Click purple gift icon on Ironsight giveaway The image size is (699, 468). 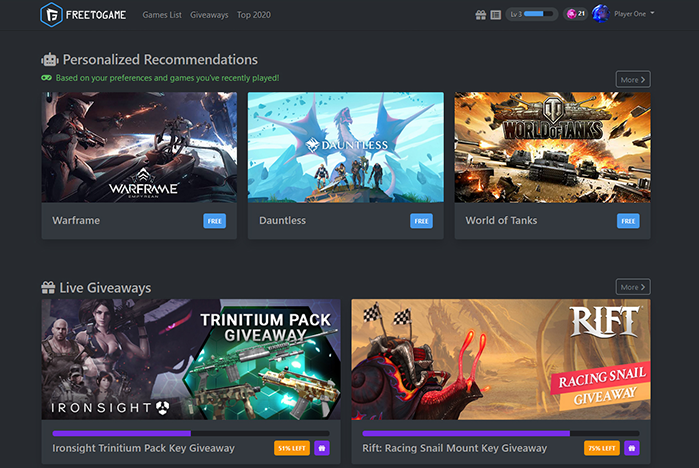(x=322, y=448)
